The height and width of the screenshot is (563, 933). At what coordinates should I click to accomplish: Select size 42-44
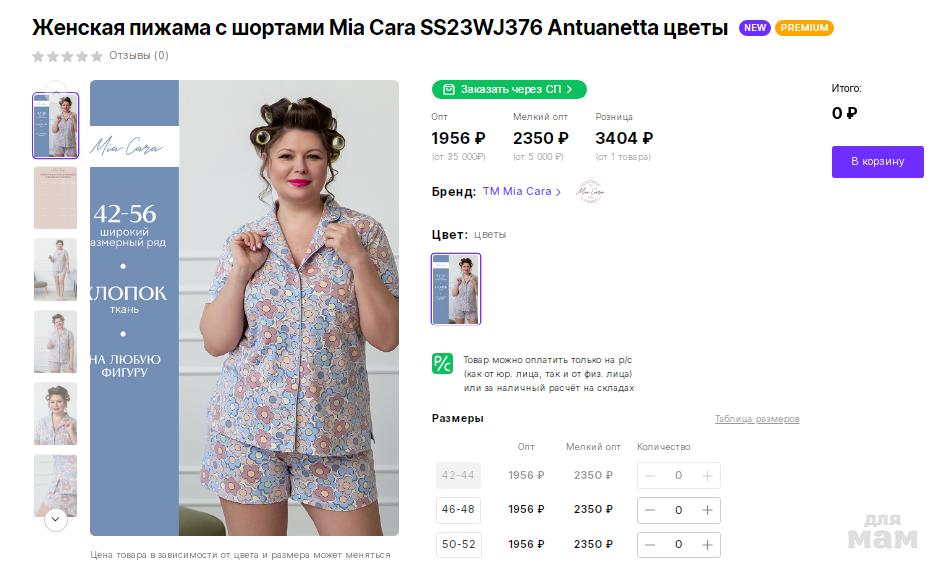coord(458,476)
